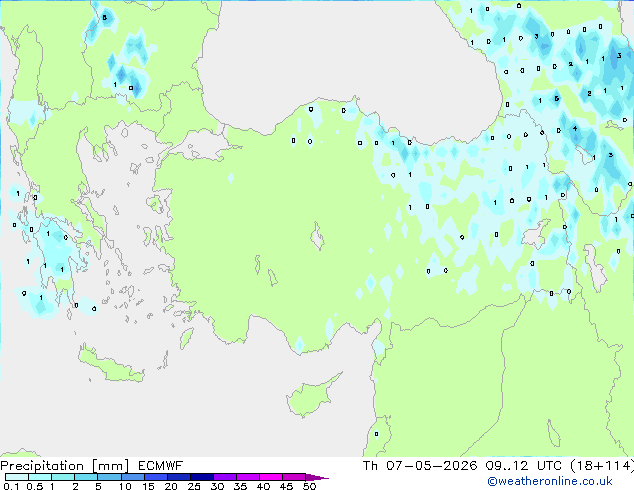Click the (18+114) forecast hour label
The width and height of the screenshot is (634, 490).
[x=602, y=466]
